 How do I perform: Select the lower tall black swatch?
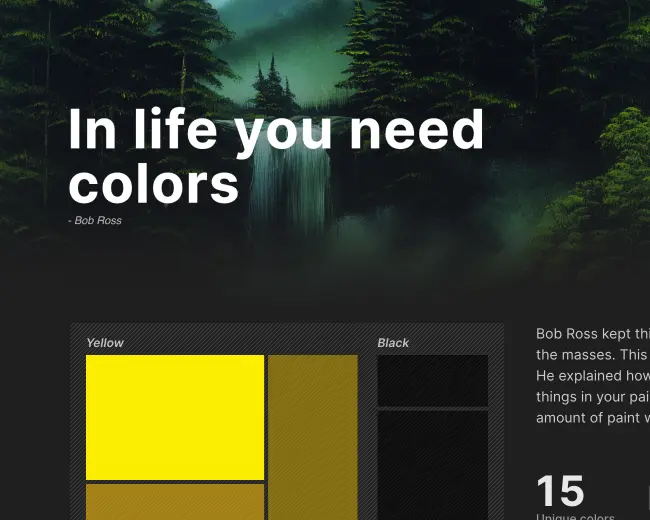pos(432,465)
